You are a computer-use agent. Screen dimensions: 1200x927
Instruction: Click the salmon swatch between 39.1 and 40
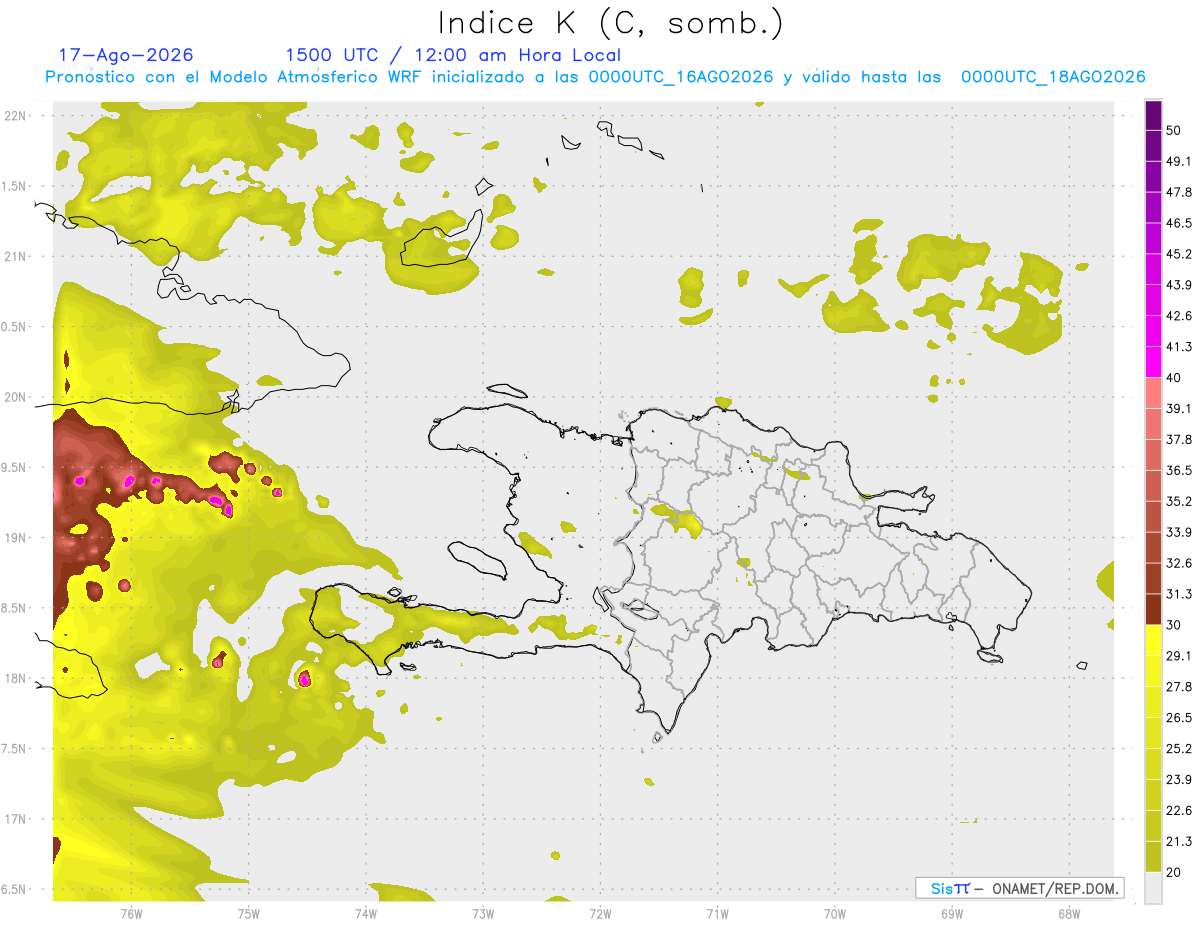click(x=1153, y=393)
